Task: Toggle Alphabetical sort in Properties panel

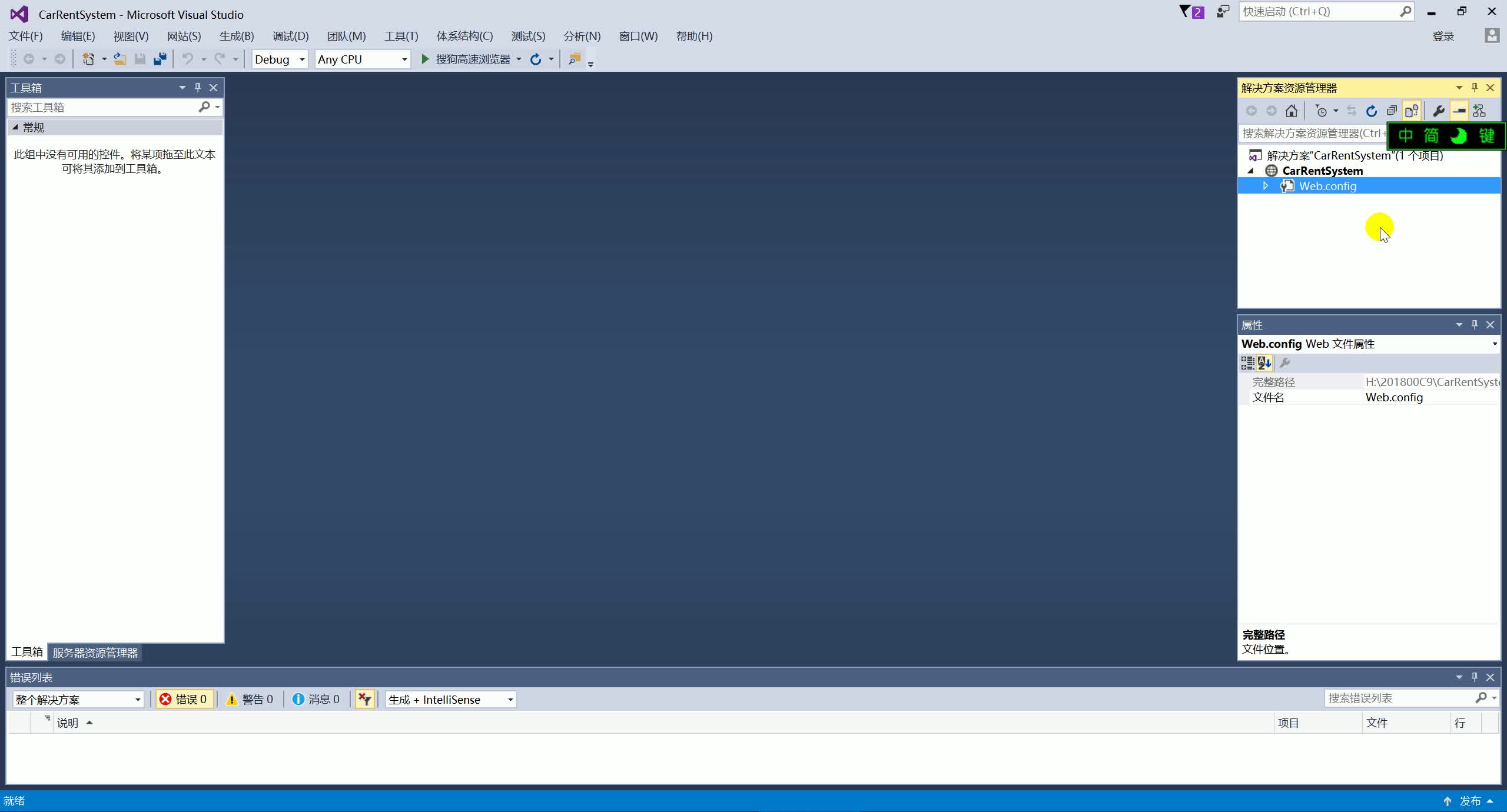Action: pos(1264,363)
